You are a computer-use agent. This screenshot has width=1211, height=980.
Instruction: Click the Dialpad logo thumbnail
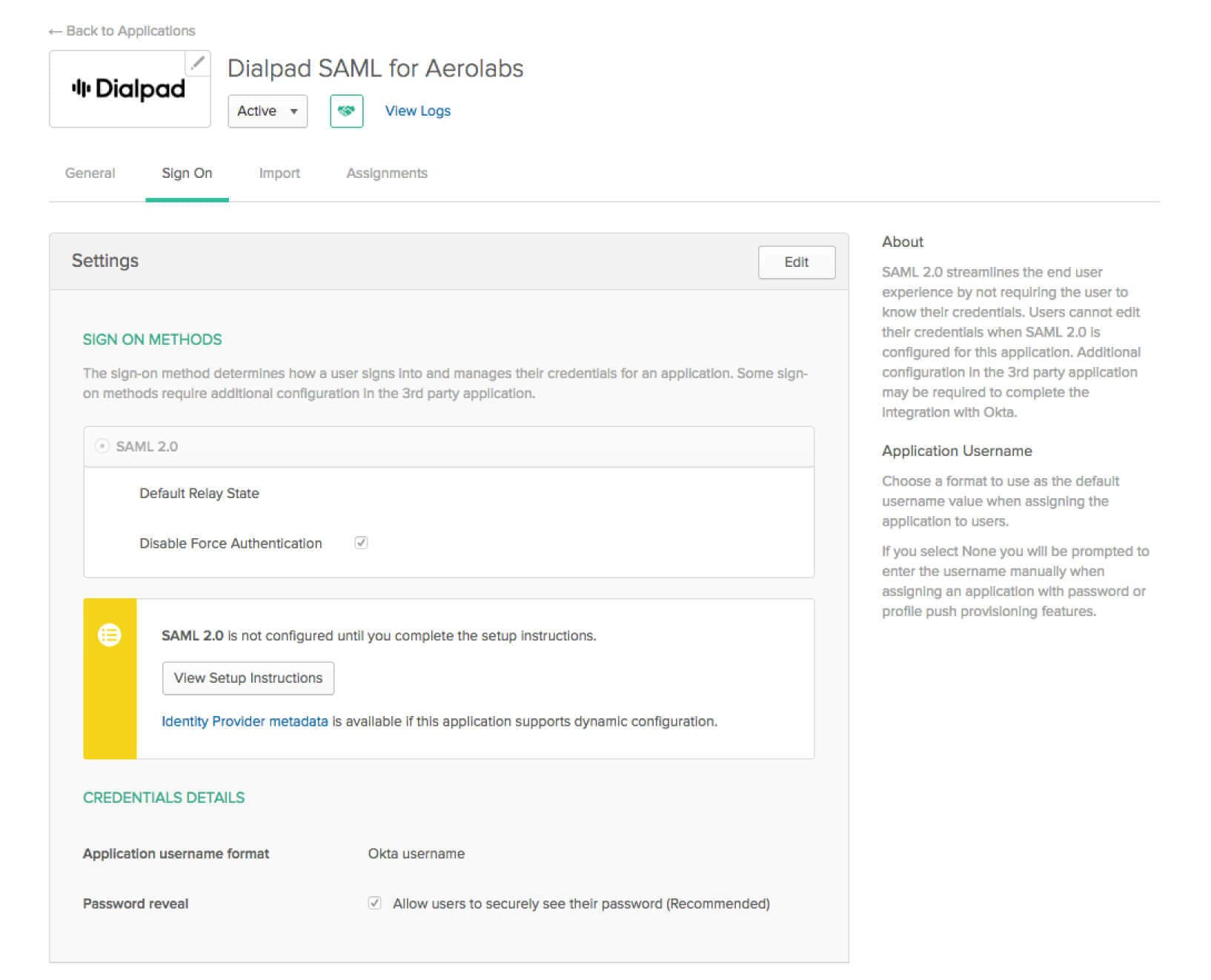coord(129,90)
